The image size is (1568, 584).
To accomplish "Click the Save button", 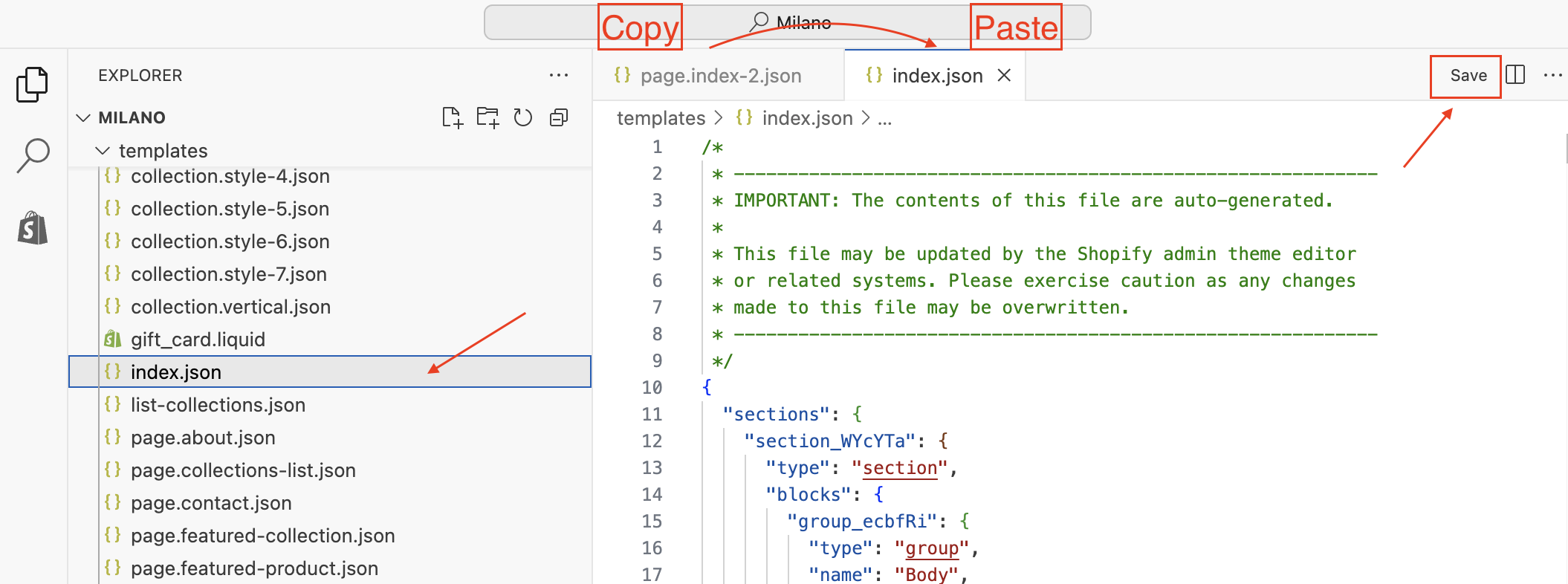I will click(x=1468, y=76).
